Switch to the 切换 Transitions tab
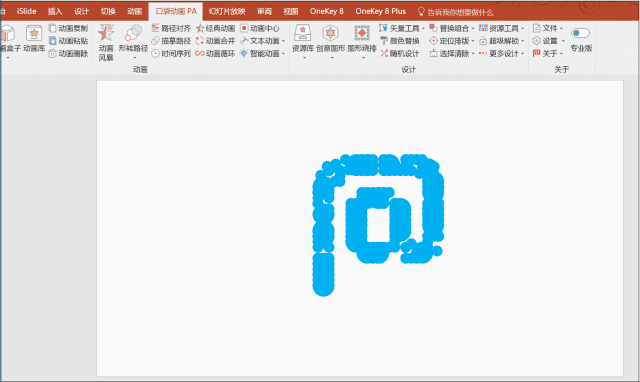The height and width of the screenshot is (382, 640). [x=108, y=11]
